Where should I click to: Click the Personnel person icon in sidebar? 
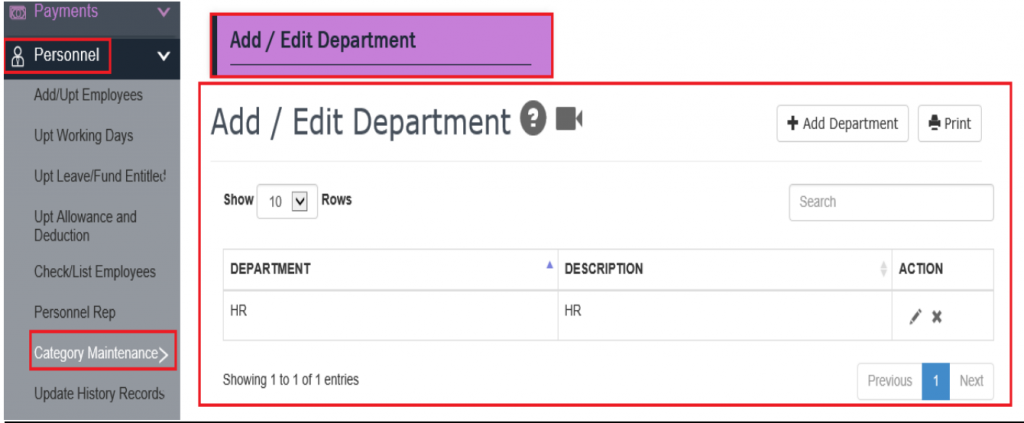point(17,56)
